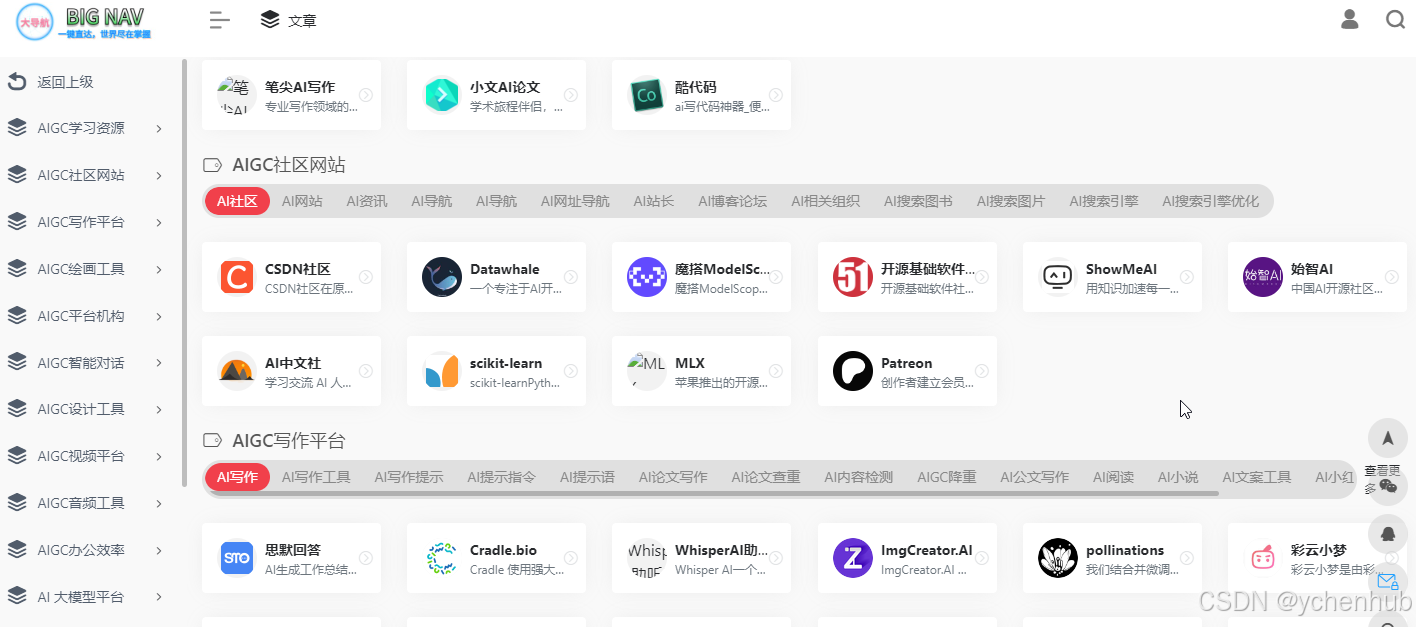Open the 思默回答 STO icon
1416x627 pixels.
[x=237, y=558]
